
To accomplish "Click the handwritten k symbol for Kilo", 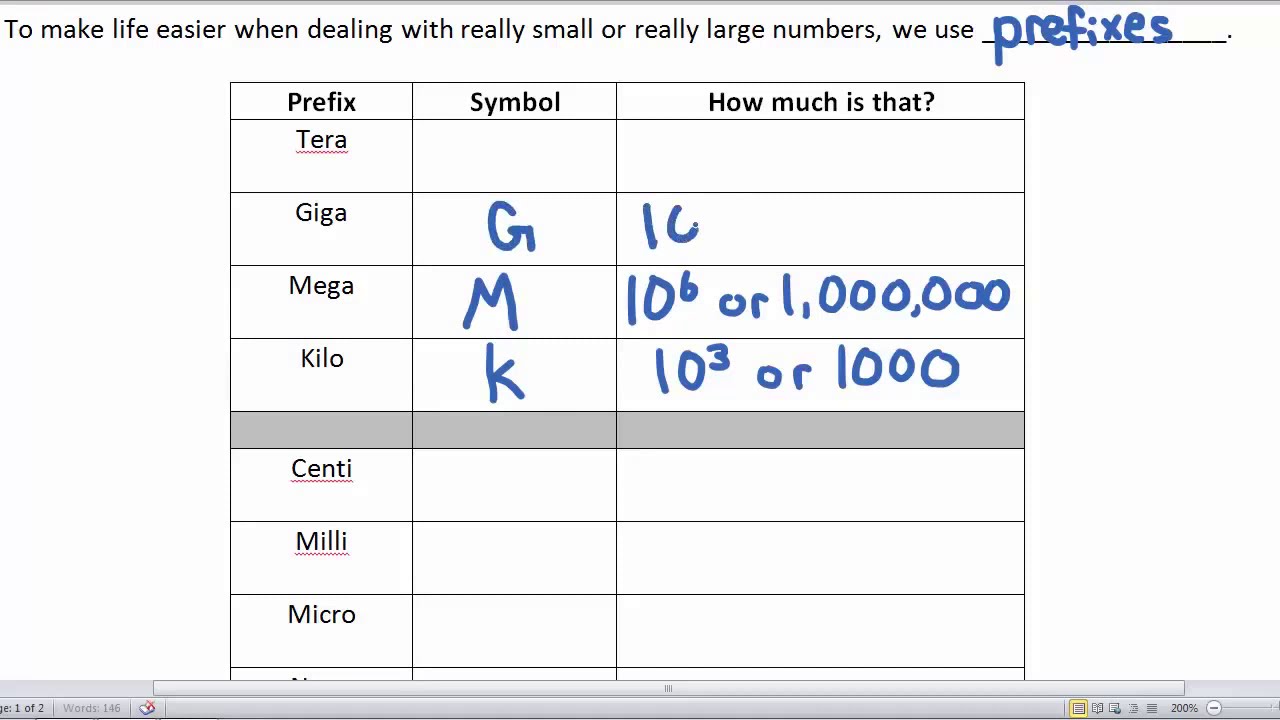I will point(504,373).
